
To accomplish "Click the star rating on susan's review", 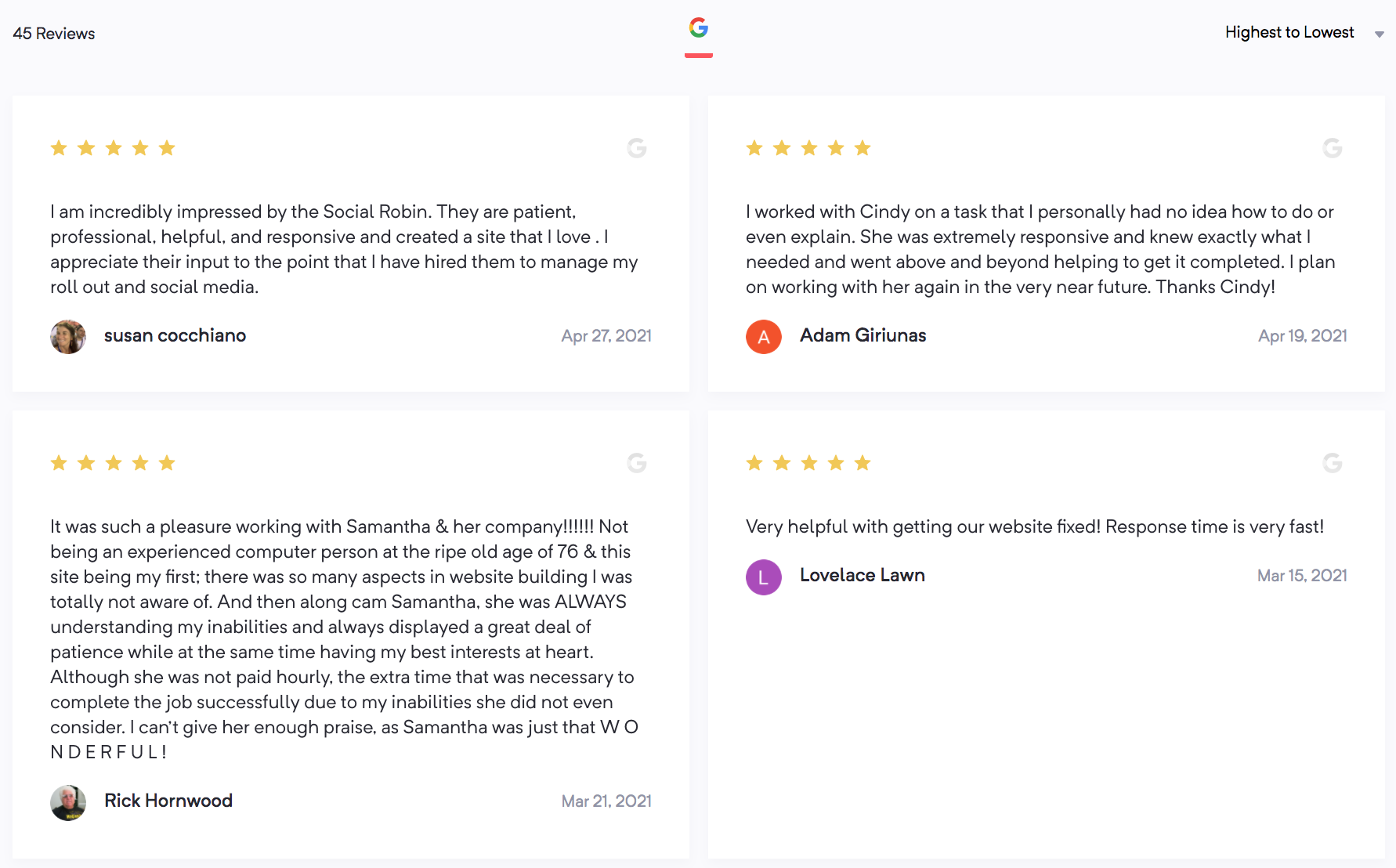I will [x=113, y=148].
